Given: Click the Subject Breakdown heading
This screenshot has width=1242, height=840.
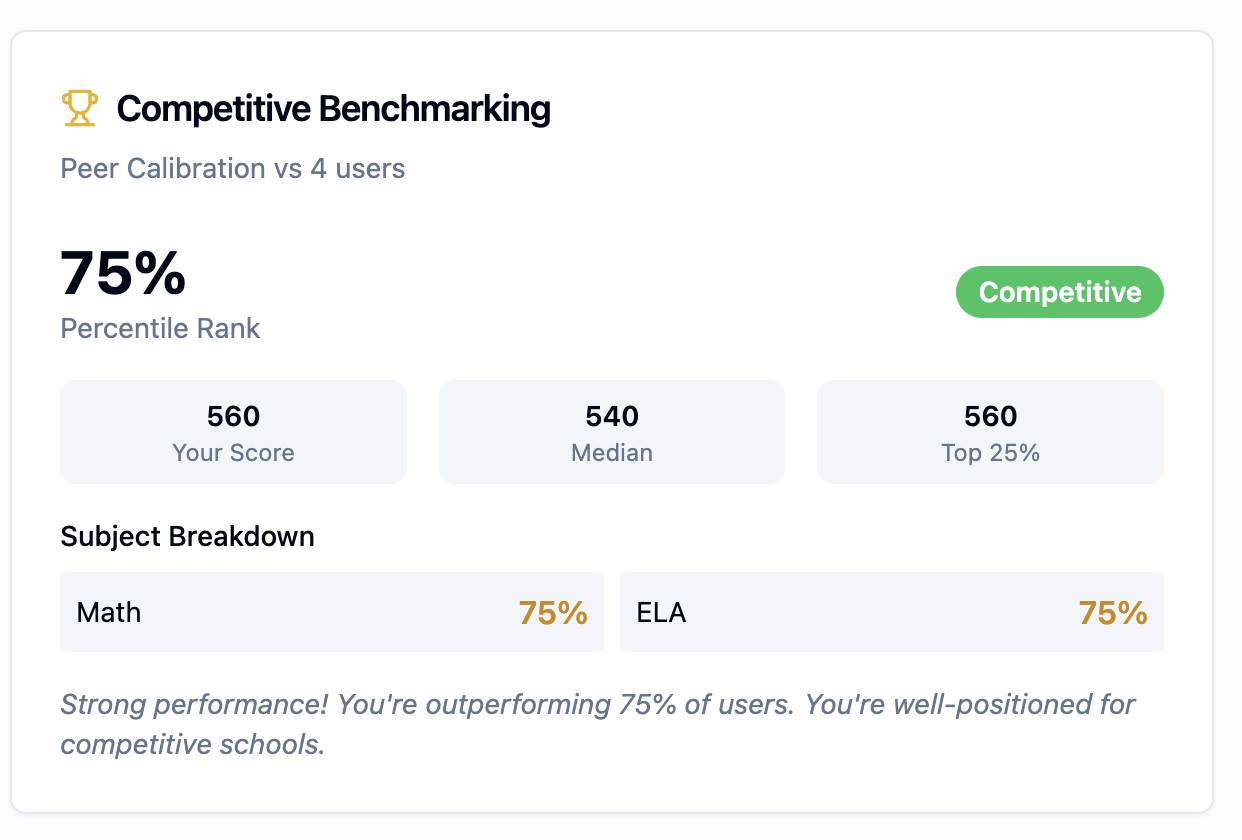Looking at the screenshot, I should point(187,537).
